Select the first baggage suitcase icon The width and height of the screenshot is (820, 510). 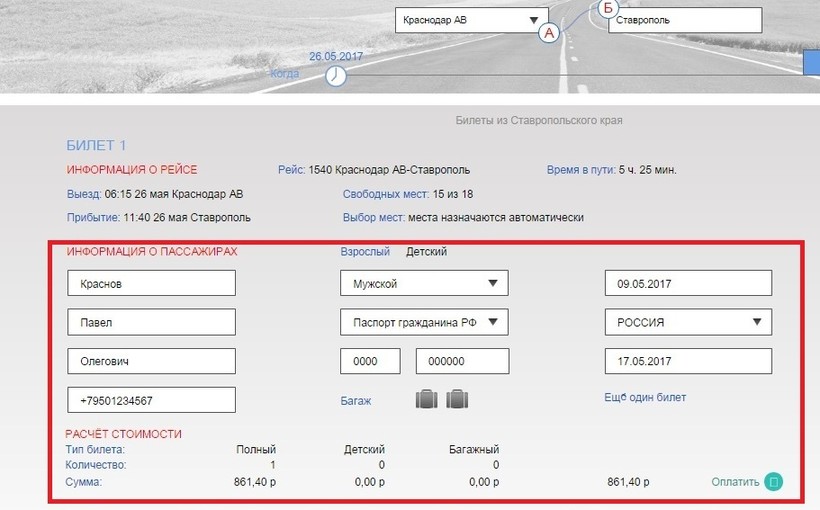tap(427, 400)
